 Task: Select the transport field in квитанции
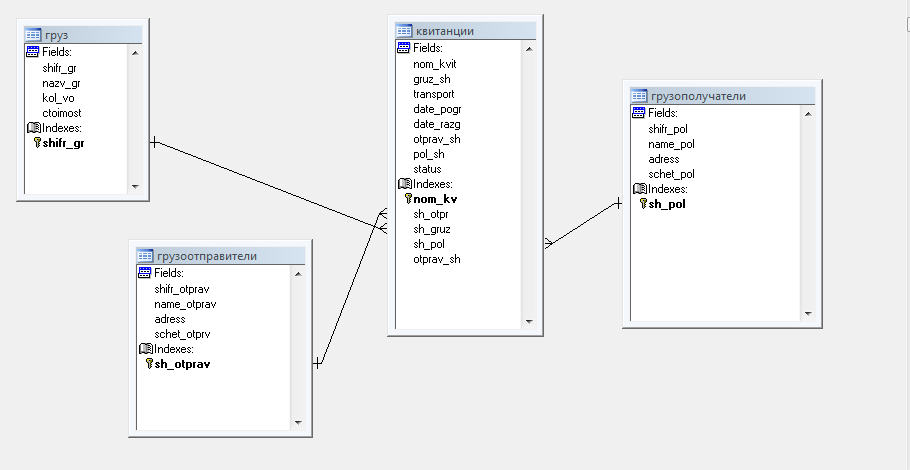click(x=434, y=94)
